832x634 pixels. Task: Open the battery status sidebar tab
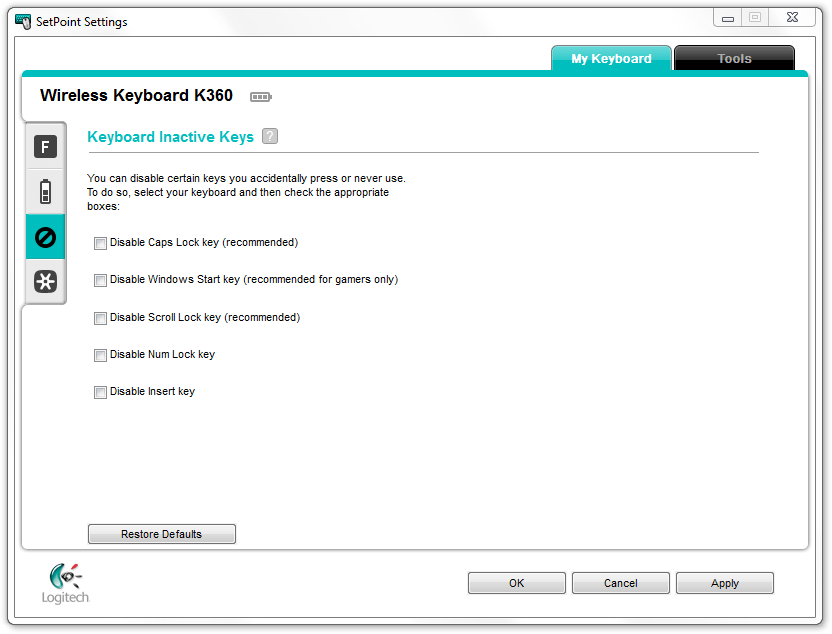[x=45, y=192]
